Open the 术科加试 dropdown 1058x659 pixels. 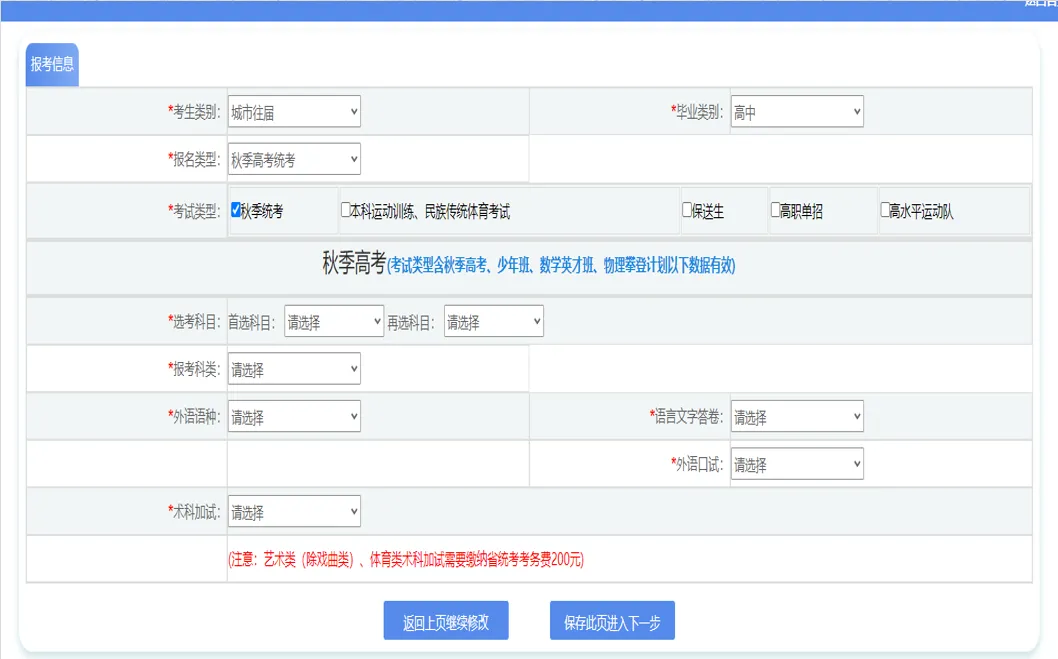[294, 511]
